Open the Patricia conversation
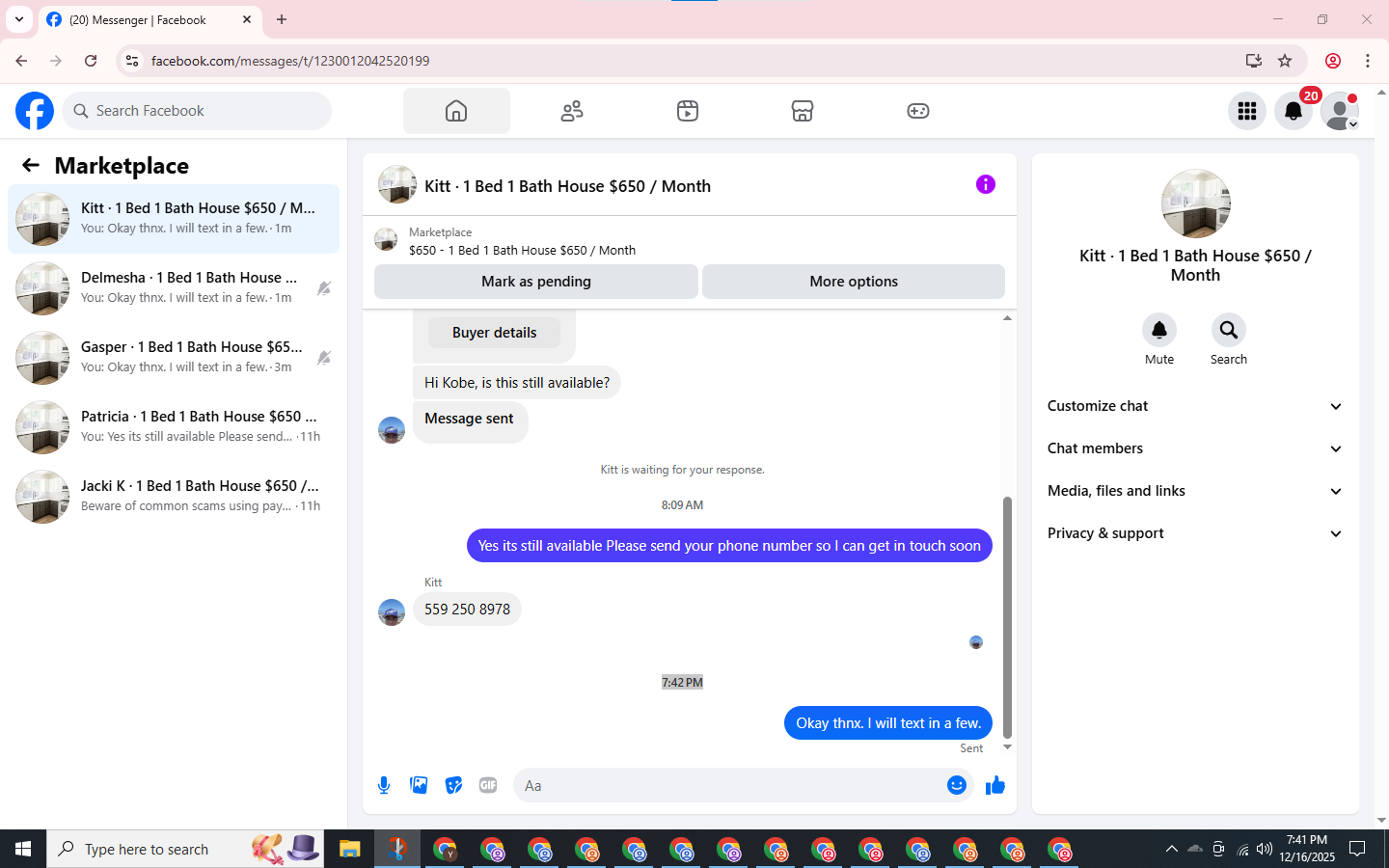Viewport: 1389px width, 868px height. point(174,427)
